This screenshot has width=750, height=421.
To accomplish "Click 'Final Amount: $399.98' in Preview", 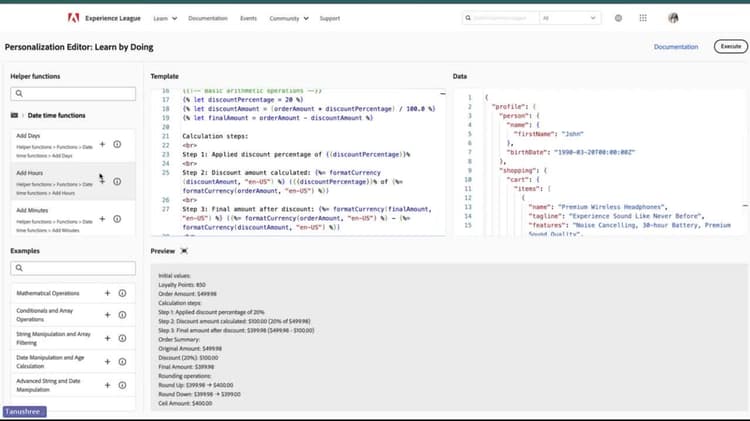I will pos(186,367).
